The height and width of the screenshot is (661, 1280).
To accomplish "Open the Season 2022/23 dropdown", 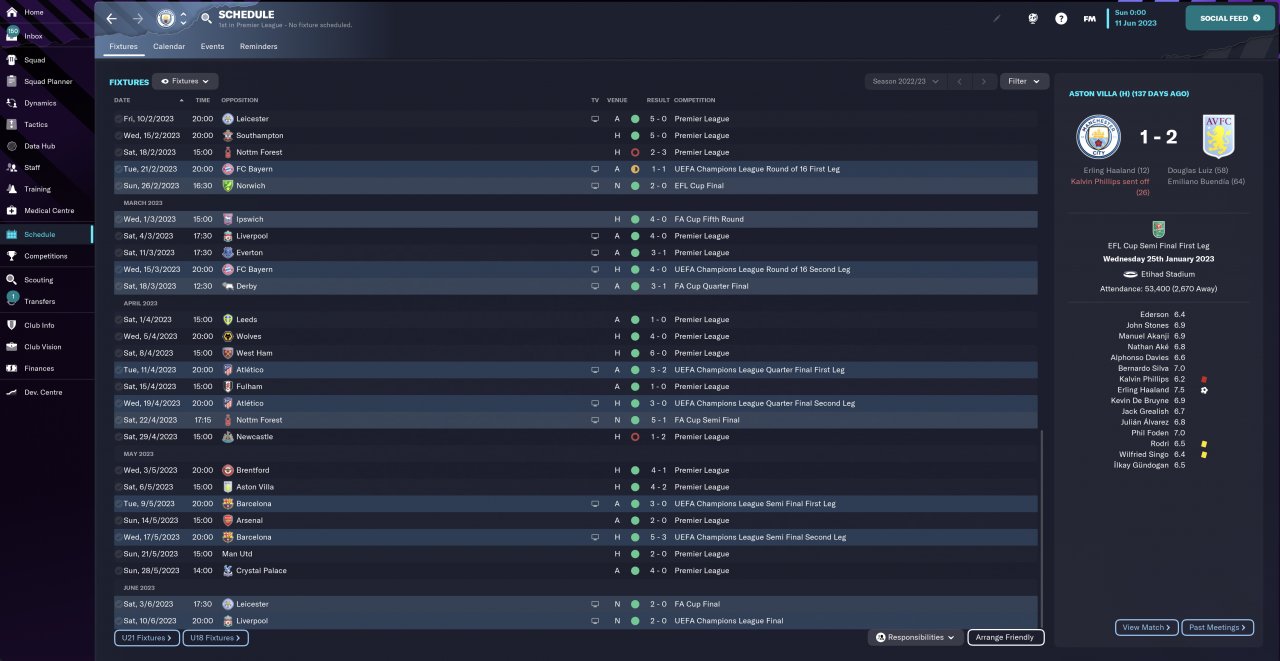I will tap(905, 81).
